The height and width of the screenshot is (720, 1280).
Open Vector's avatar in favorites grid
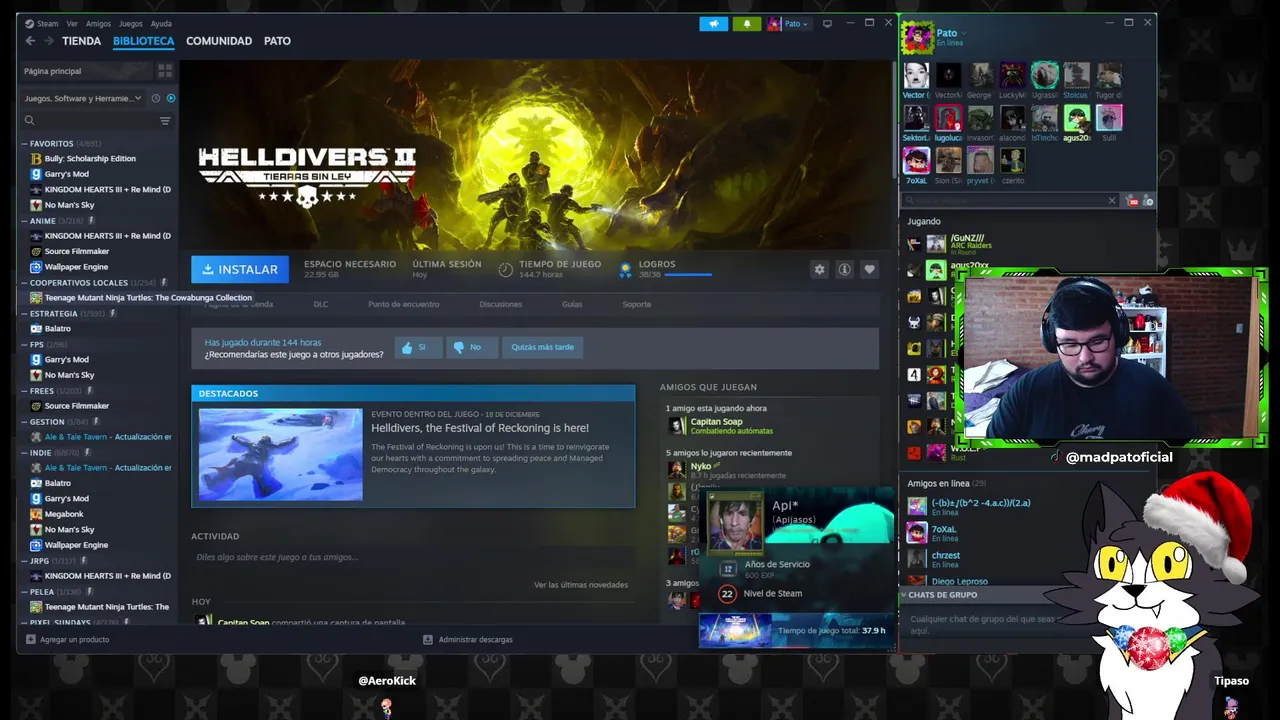coord(916,76)
